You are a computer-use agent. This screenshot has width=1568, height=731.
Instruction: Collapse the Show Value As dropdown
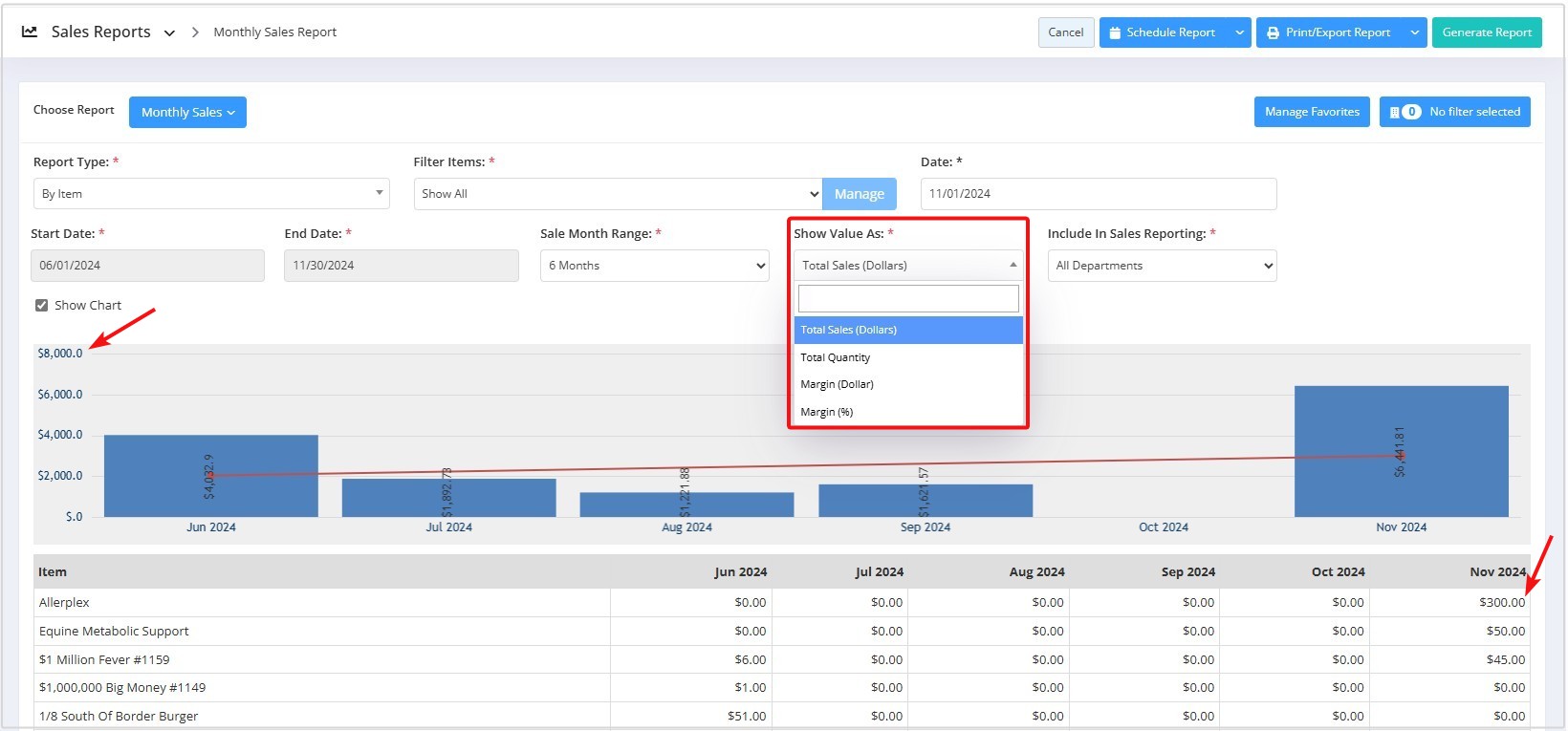pos(908,265)
